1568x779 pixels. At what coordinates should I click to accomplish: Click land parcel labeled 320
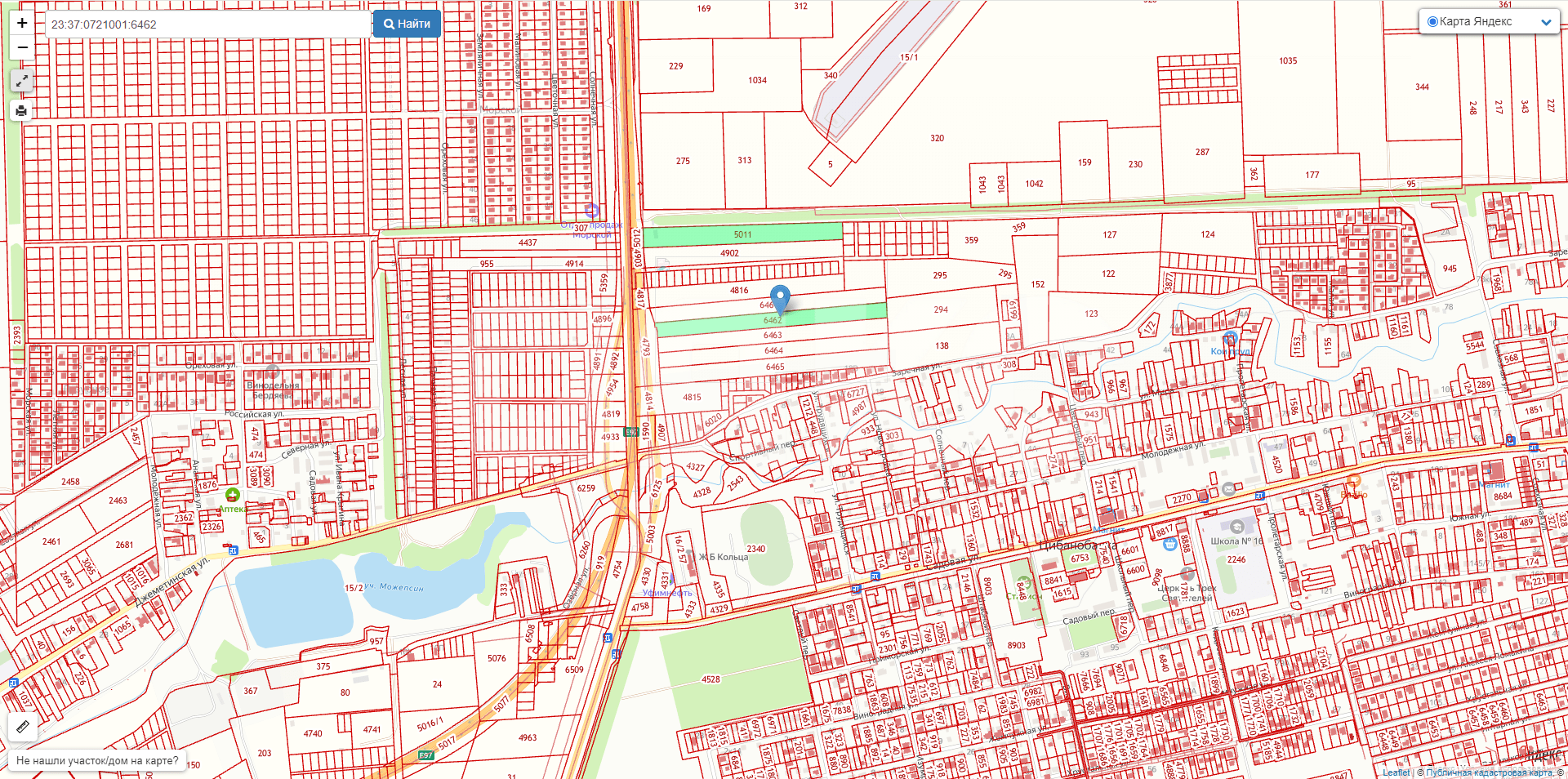[937, 138]
